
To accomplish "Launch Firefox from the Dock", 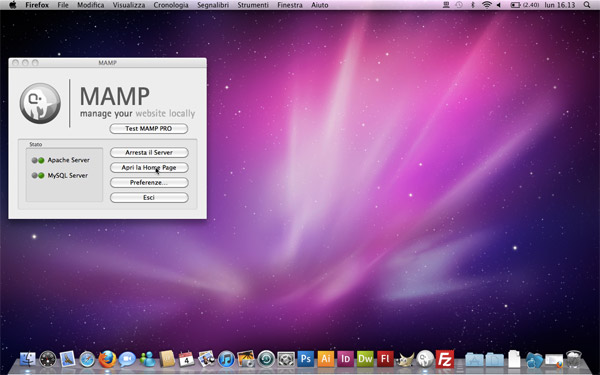I will [x=107, y=359].
